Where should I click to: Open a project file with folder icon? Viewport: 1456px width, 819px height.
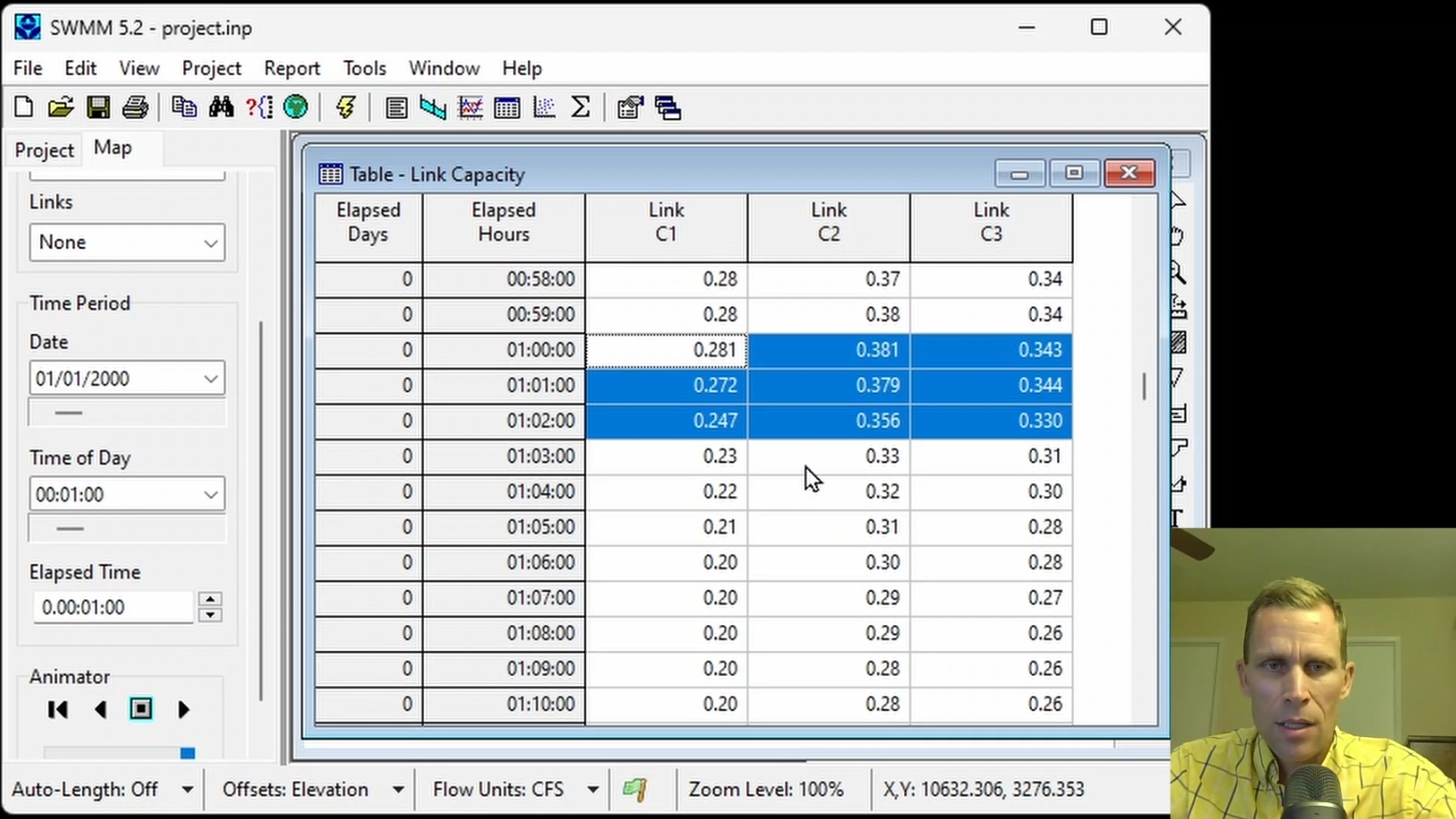60,107
